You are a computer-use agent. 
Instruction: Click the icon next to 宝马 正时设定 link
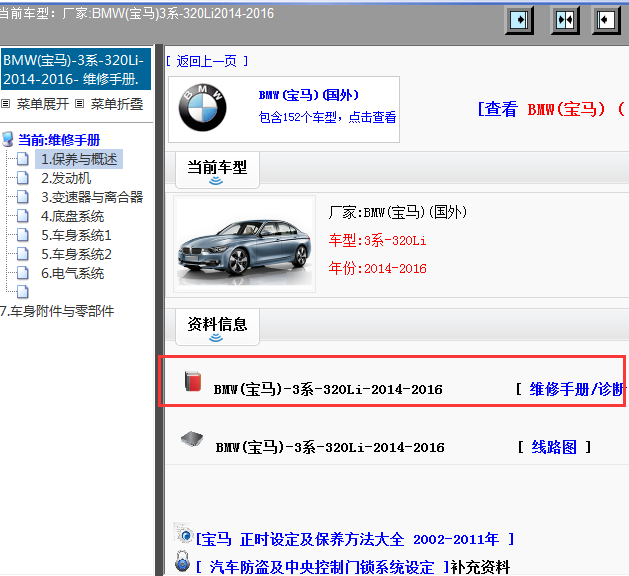click(184, 534)
